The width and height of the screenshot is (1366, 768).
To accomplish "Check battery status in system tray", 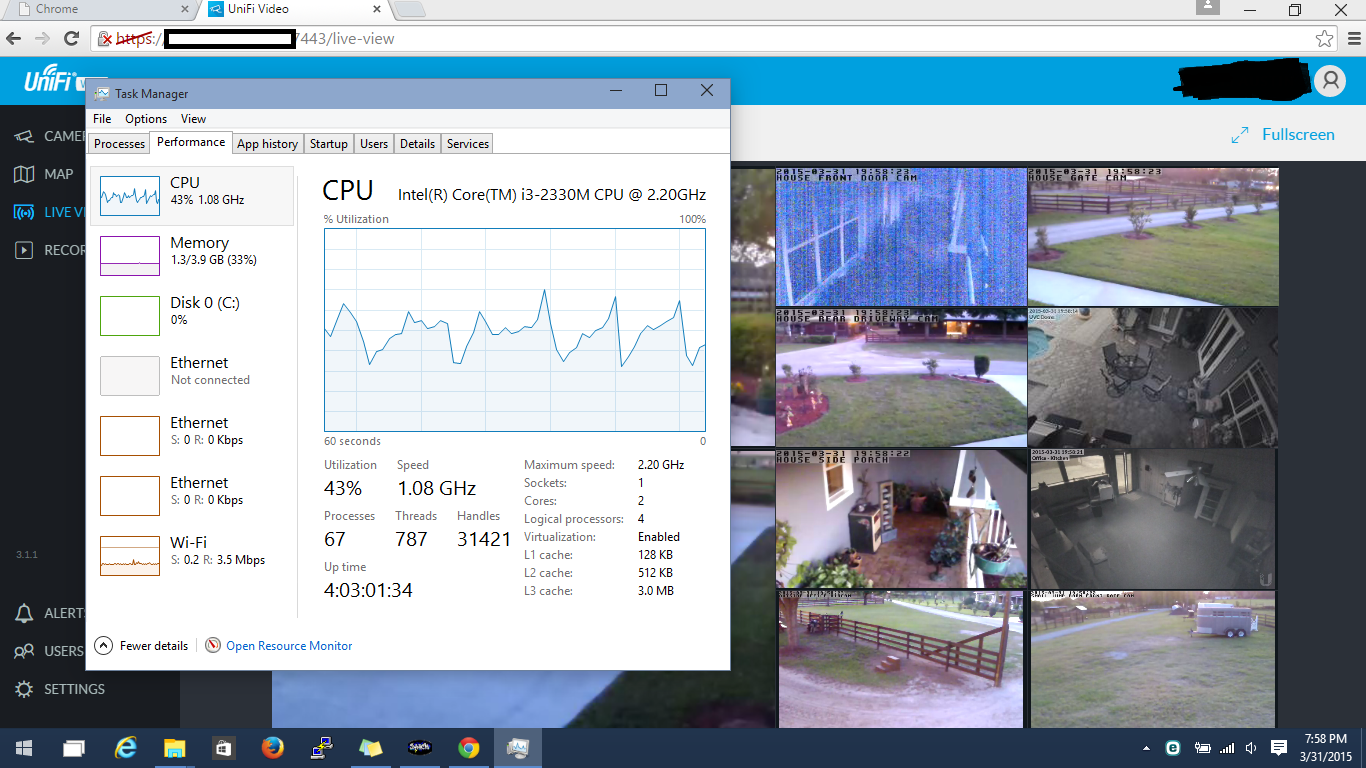I will 1202,748.
